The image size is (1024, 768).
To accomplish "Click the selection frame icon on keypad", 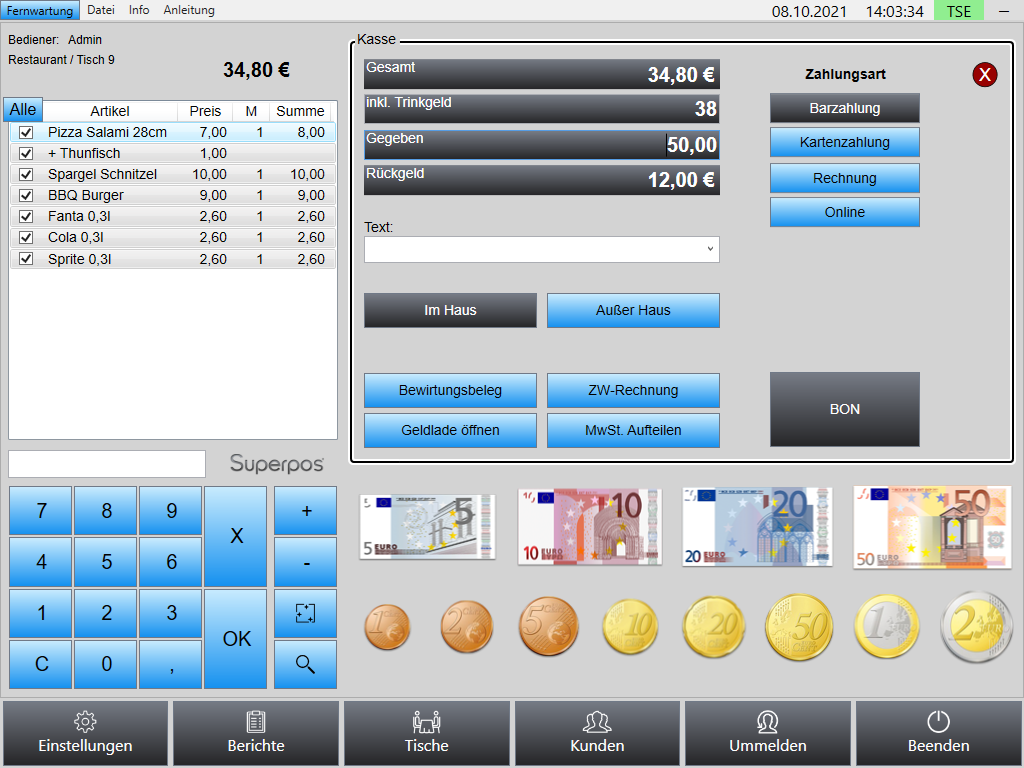I will pyautogui.click(x=305, y=613).
